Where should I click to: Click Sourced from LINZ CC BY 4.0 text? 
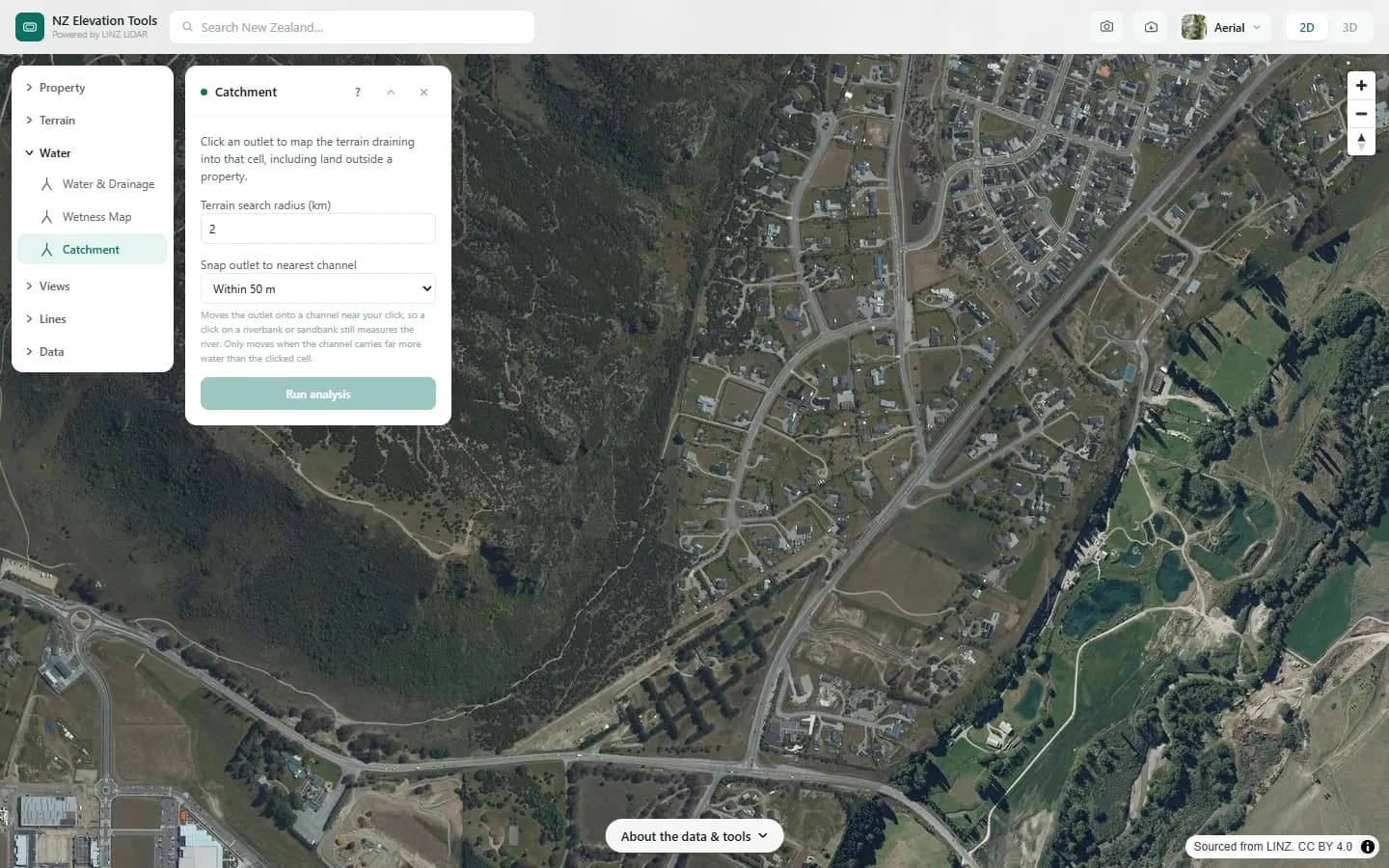click(1272, 847)
